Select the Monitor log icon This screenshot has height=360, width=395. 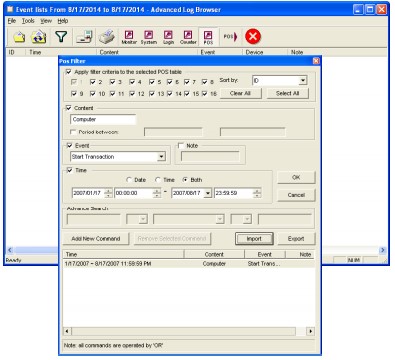pos(129,37)
